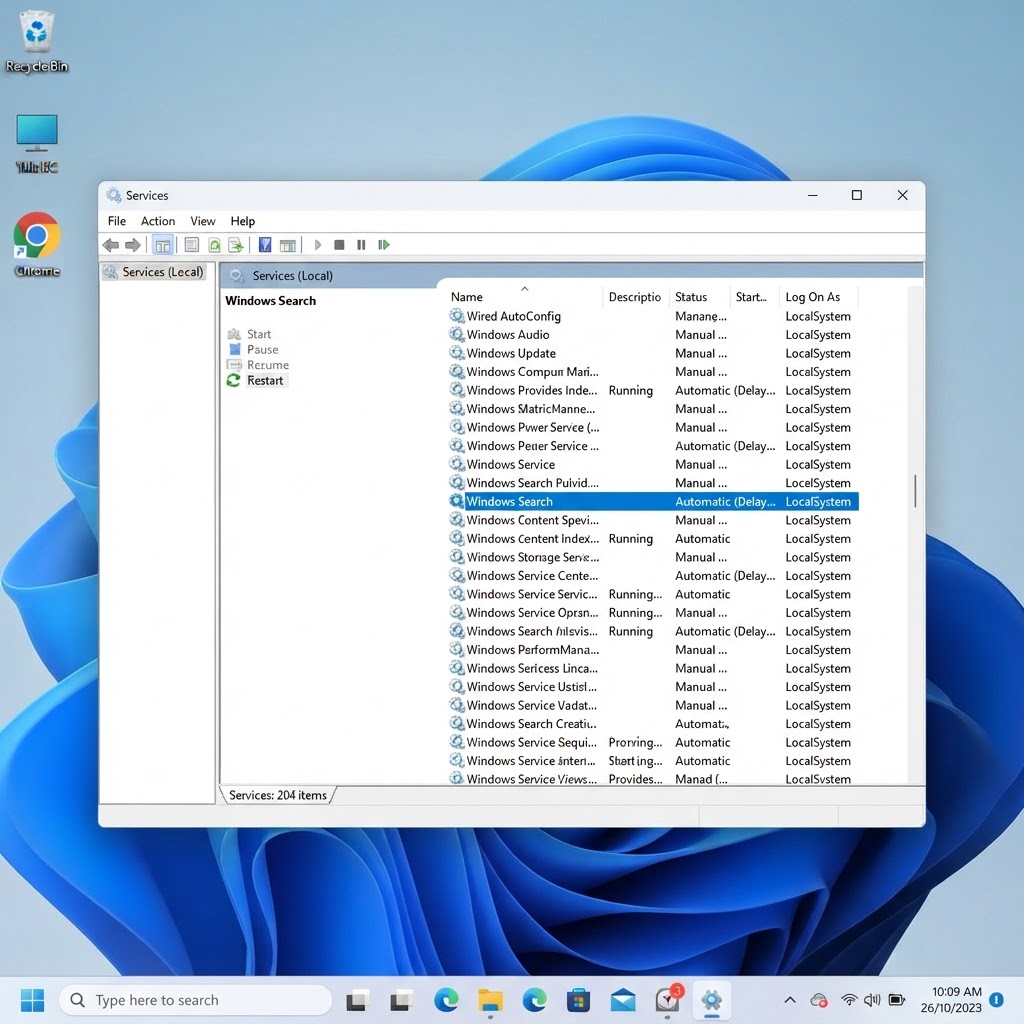Click the Services tab at bottom showing 204 items
Image resolution: width=1024 pixels, height=1024 pixels.
coord(278,795)
